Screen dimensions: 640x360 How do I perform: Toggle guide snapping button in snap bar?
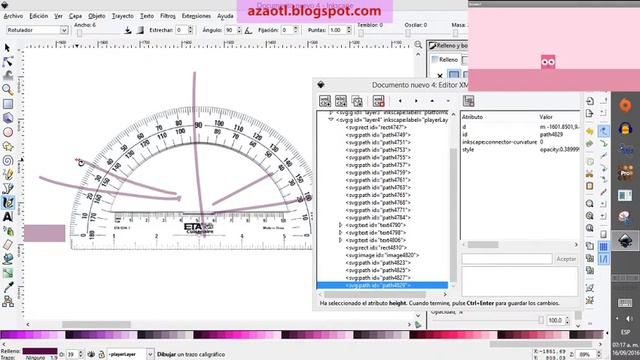click(604, 259)
